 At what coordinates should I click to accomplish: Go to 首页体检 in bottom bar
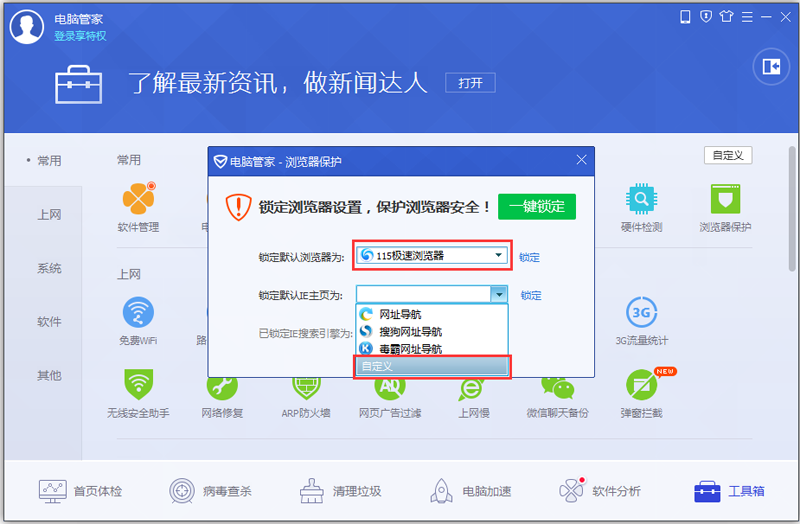pos(81,491)
